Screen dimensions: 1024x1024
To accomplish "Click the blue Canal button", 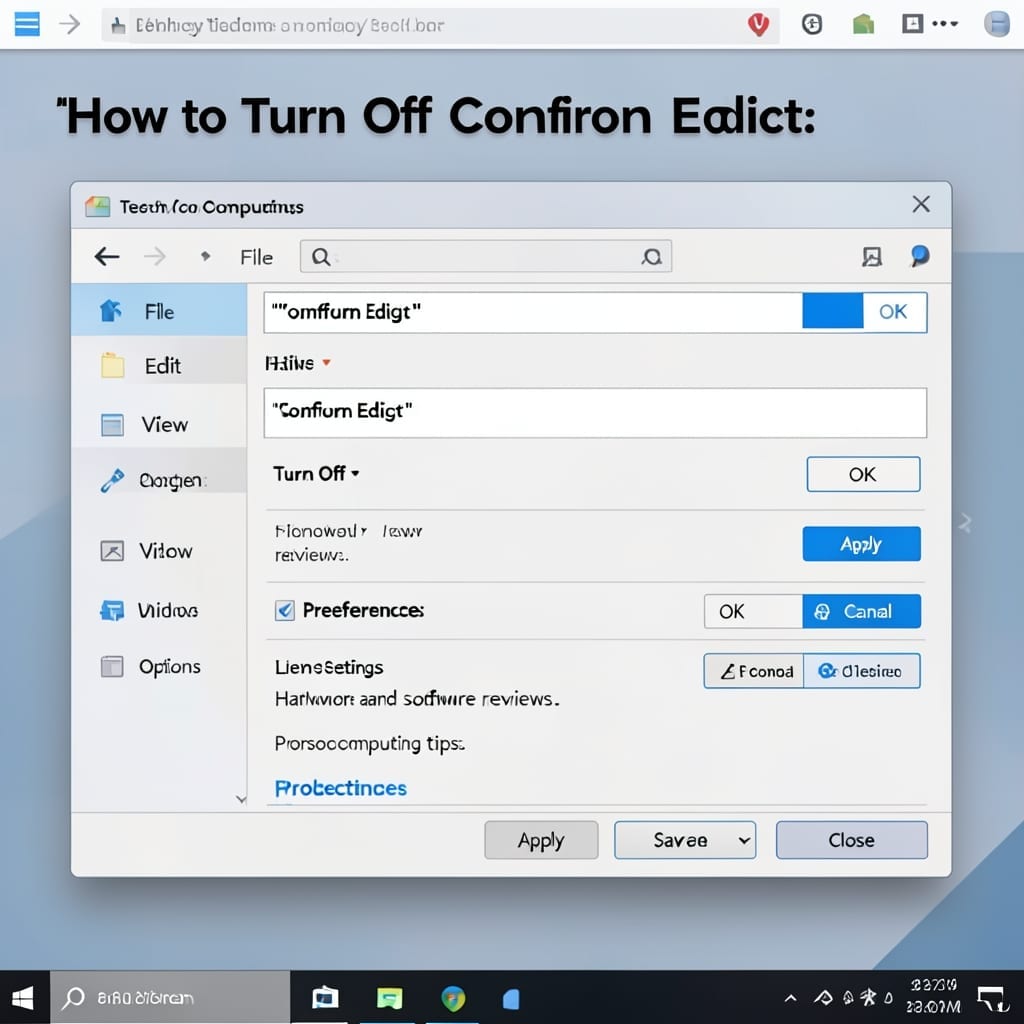I will coord(861,611).
